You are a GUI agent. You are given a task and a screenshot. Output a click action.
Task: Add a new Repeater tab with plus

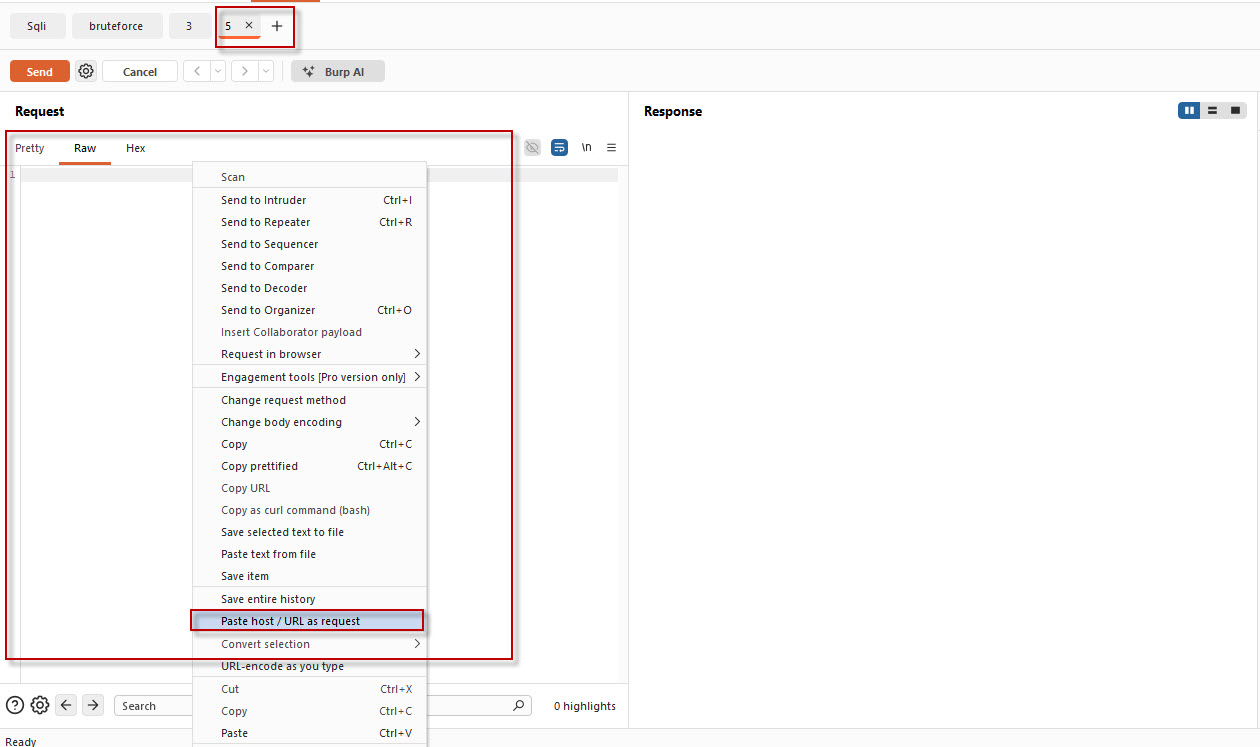277,26
